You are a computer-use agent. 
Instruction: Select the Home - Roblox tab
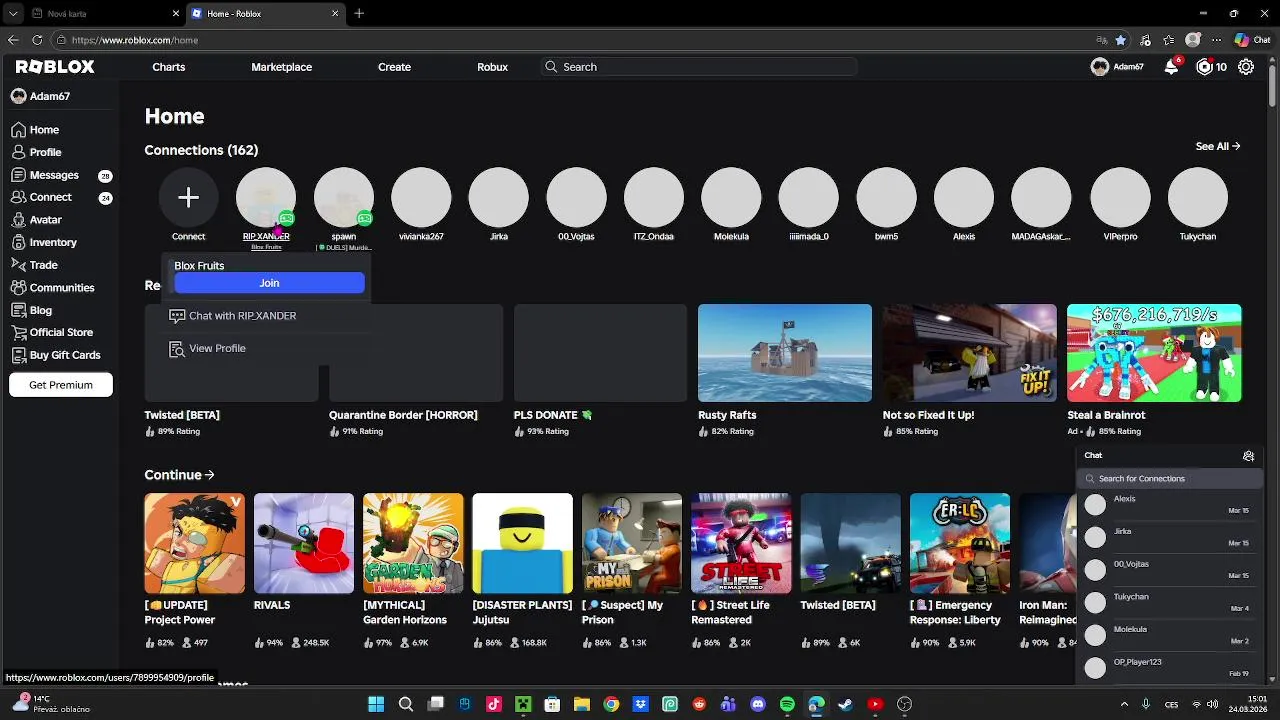click(x=265, y=13)
